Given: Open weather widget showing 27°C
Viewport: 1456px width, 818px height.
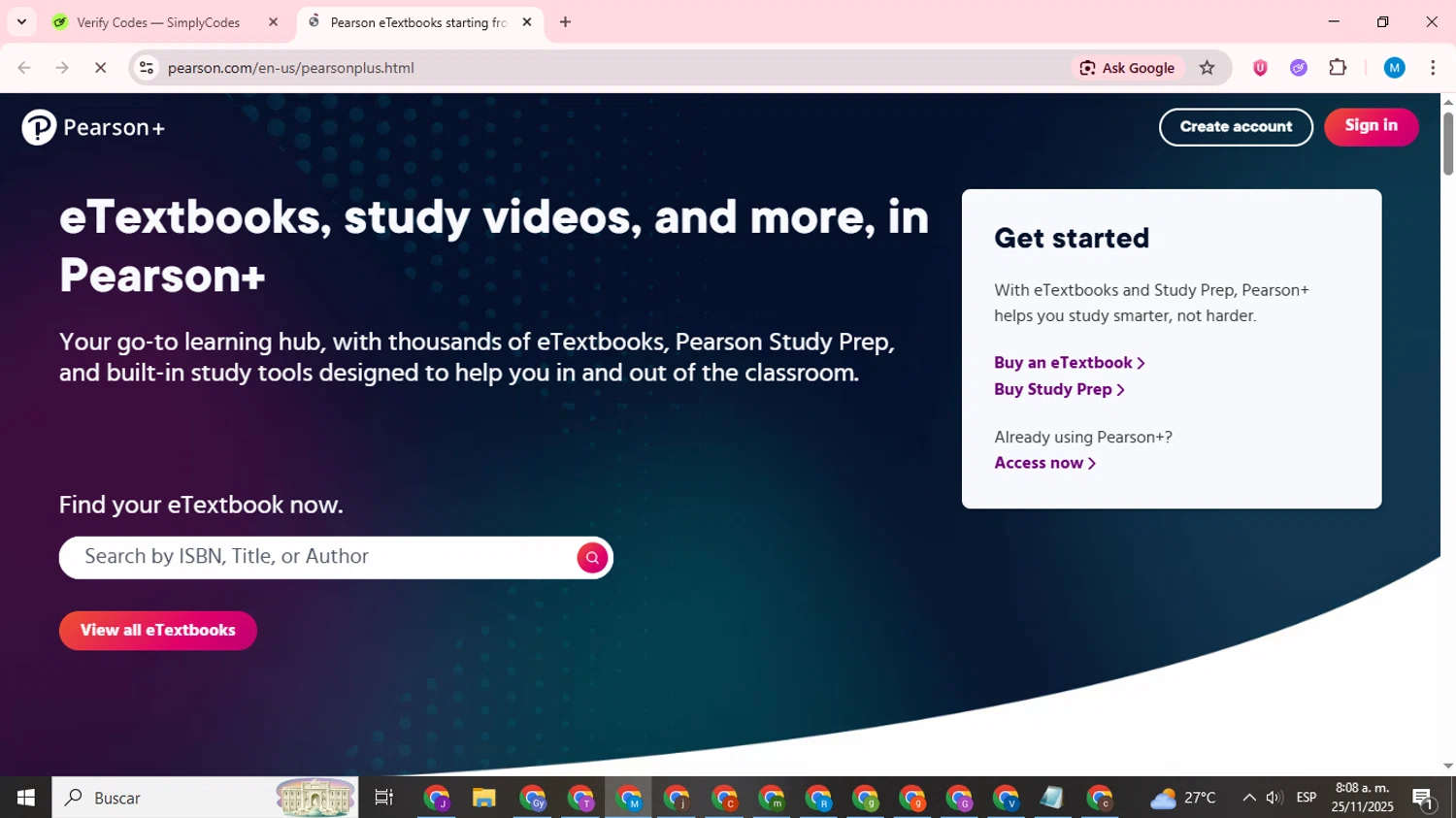Looking at the screenshot, I should 1183,798.
